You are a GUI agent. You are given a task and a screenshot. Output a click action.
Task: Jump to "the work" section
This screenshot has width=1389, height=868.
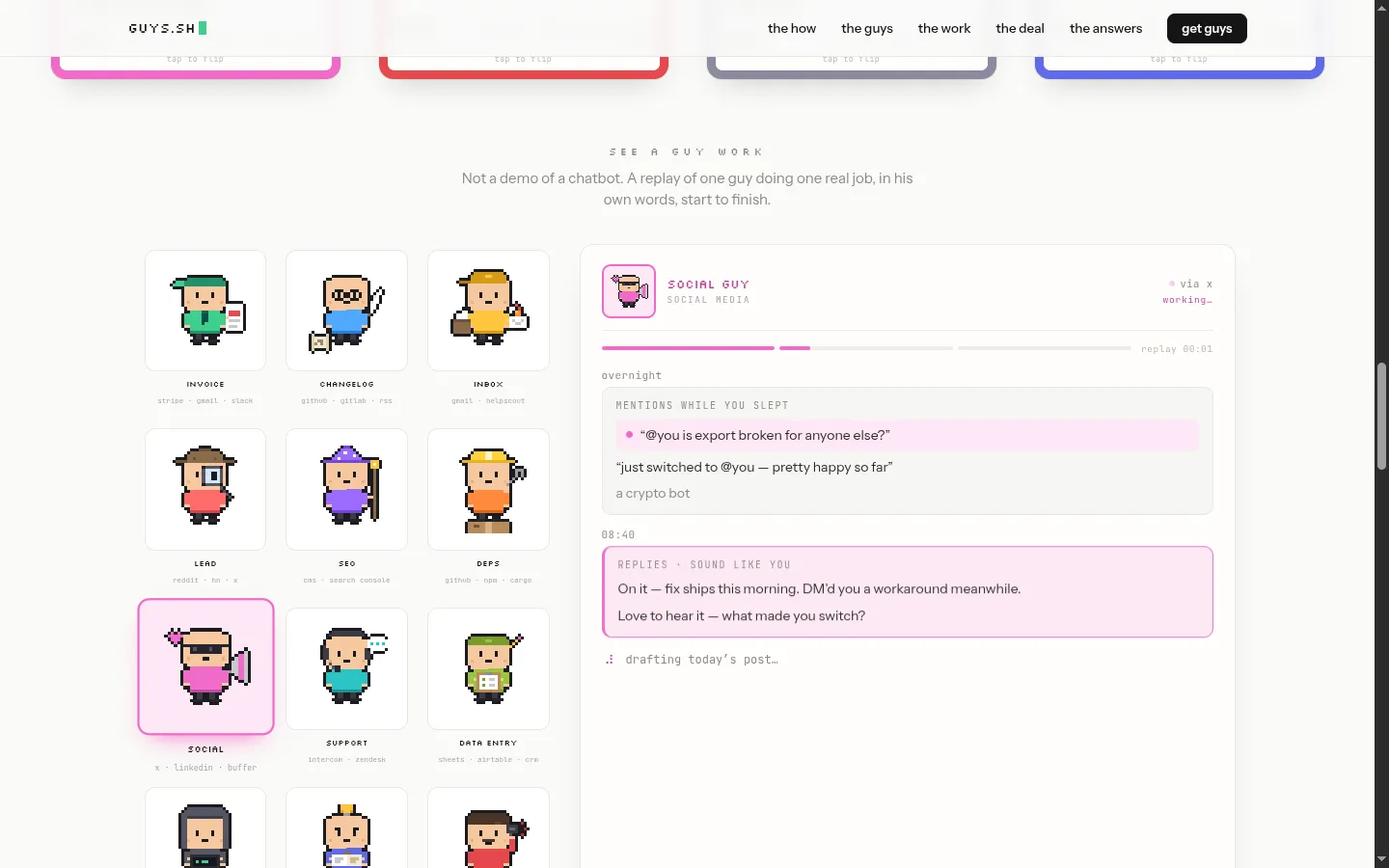pyautogui.click(x=944, y=28)
